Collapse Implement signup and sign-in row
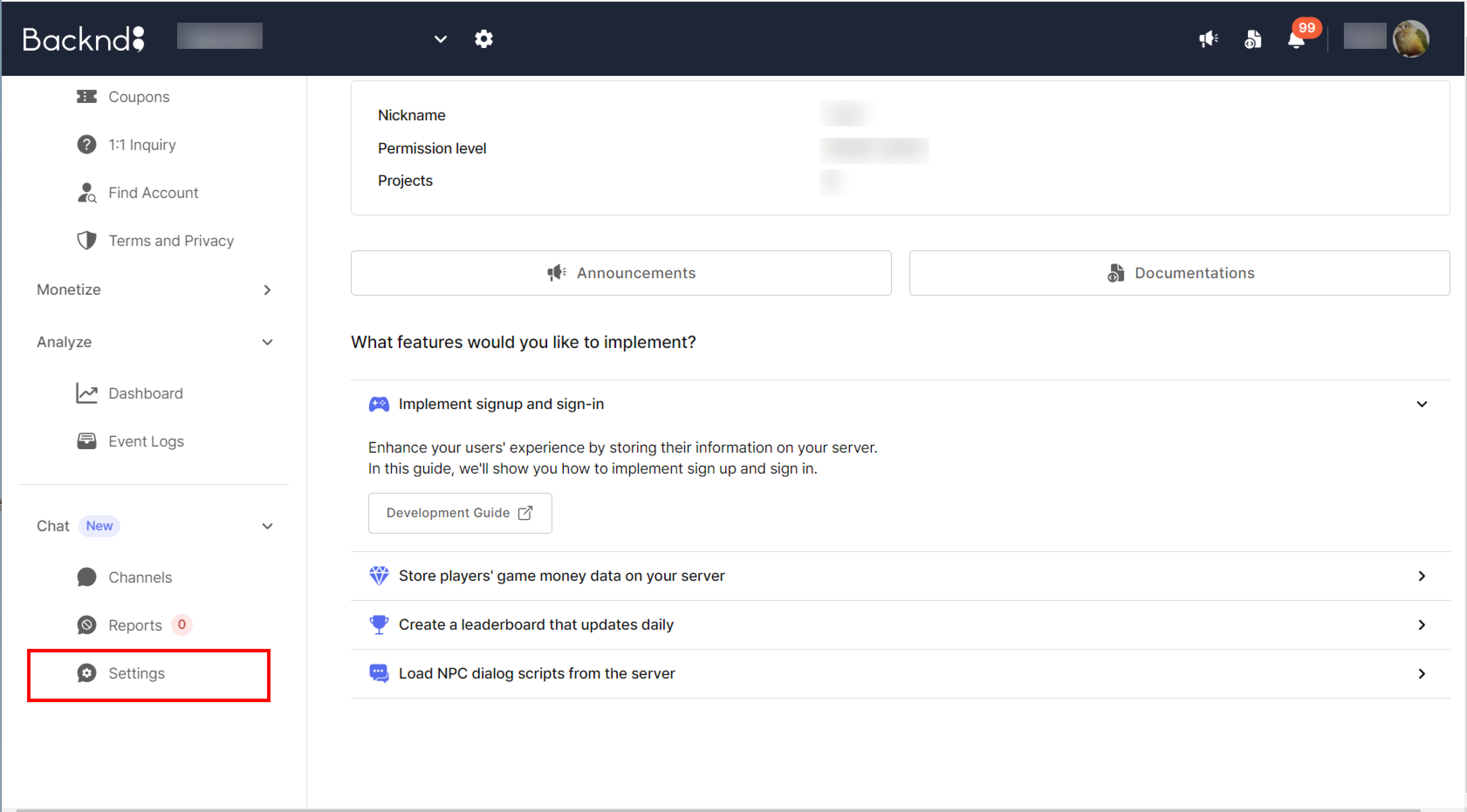 (x=900, y=404)
